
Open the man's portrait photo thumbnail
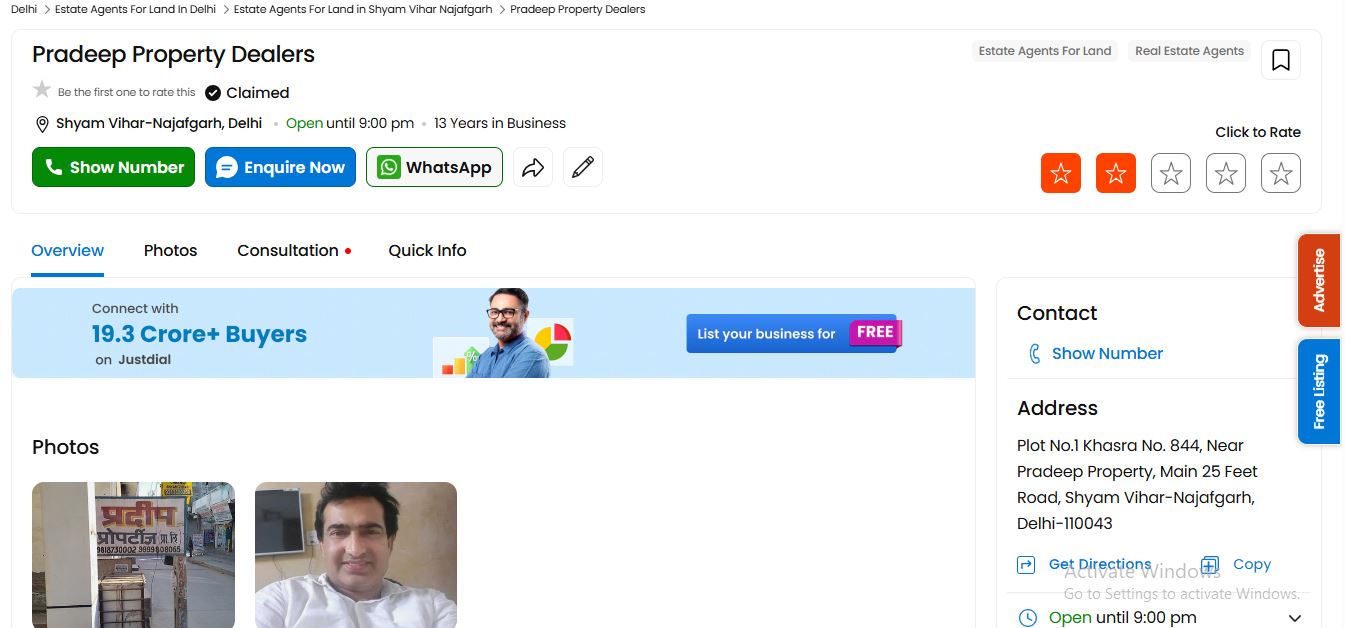tap(356, 555)
